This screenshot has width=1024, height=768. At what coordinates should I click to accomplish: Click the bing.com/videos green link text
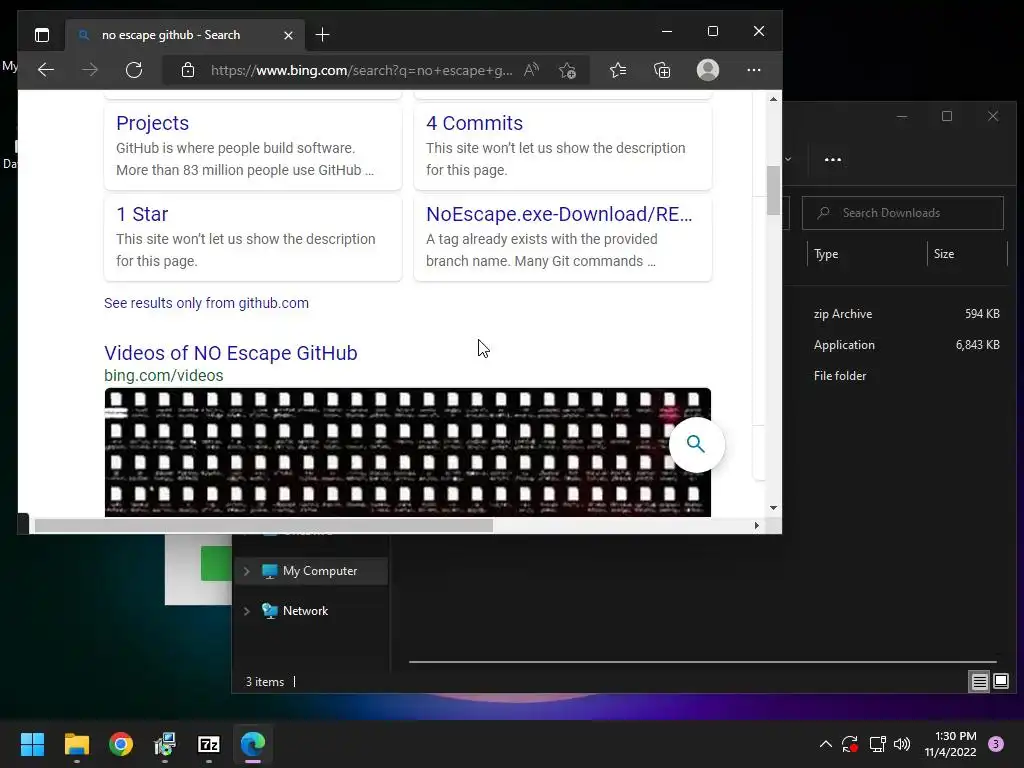click(x=163, y=376)
